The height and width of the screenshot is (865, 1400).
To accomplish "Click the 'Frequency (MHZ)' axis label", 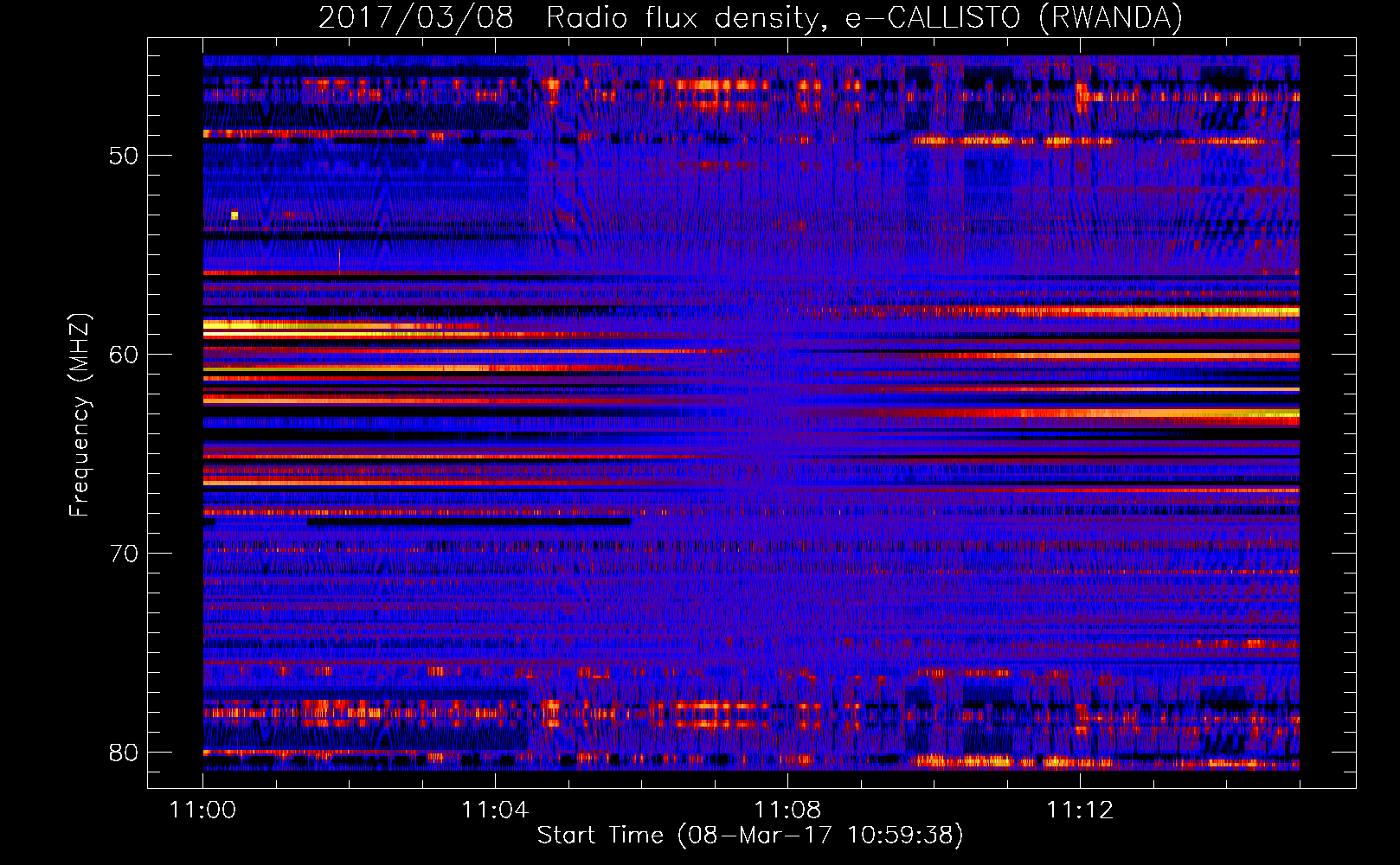I will coord(80,414).
